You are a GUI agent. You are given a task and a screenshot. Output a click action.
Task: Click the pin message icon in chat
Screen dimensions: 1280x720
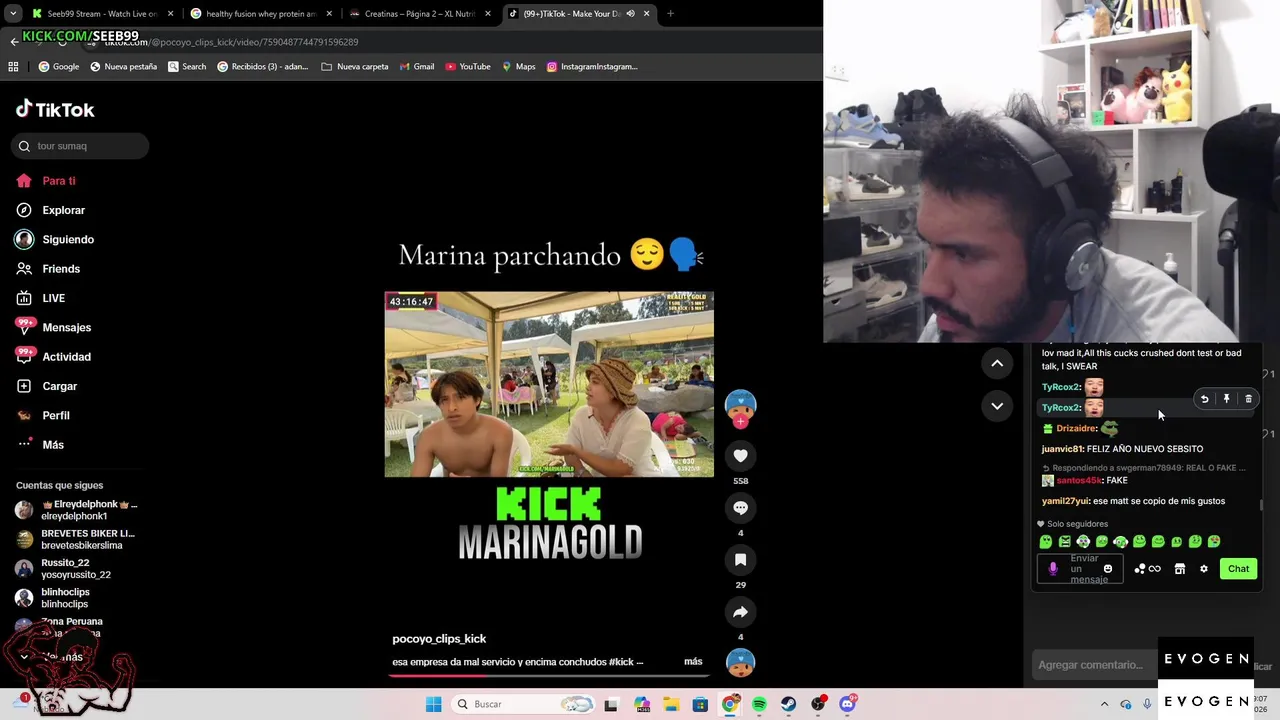pyautogui.click(x=1226, y=399)
